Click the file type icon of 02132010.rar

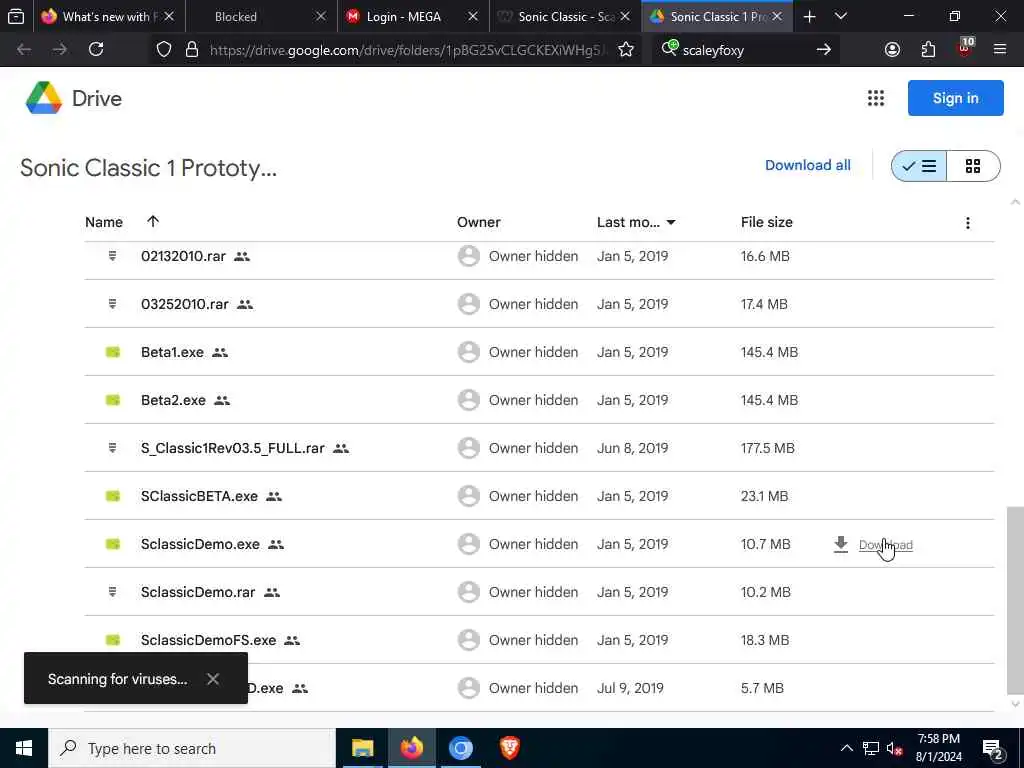(112, 256)
